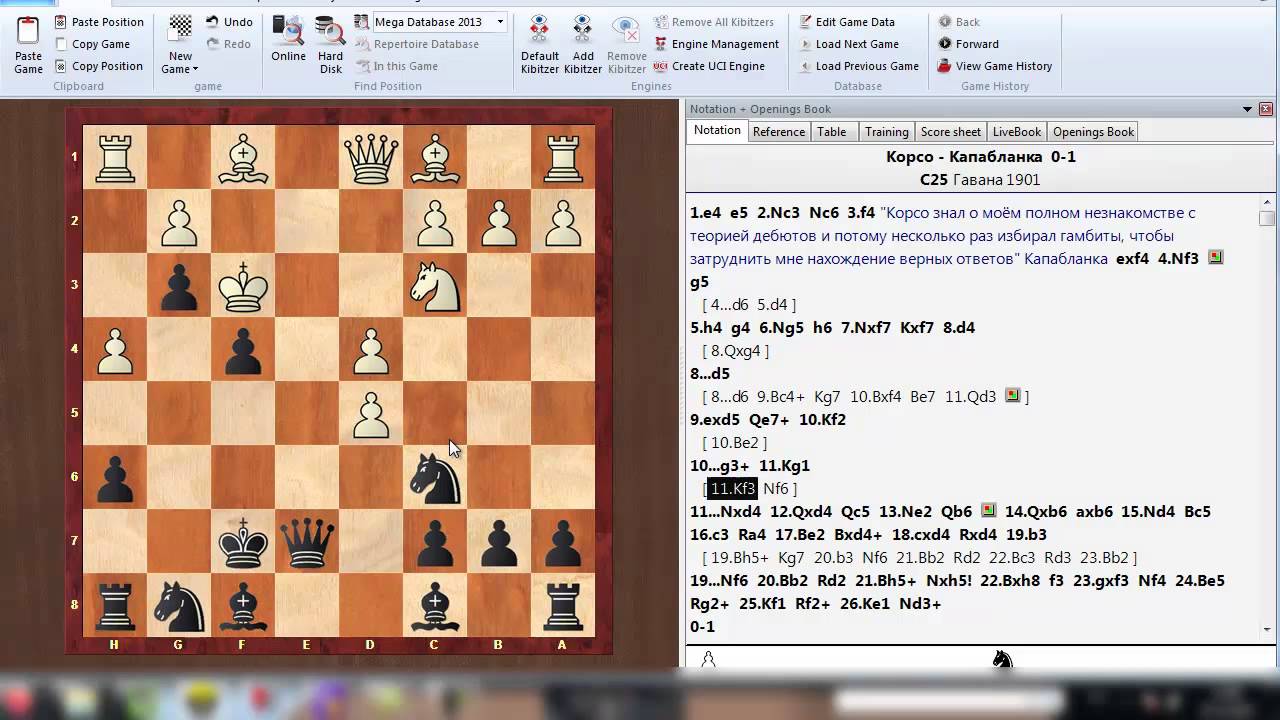Expand the New Game dropdown arrow
Image resolution: width=1280 pixels, height=720 pixels.
click(x=195, y=69)
